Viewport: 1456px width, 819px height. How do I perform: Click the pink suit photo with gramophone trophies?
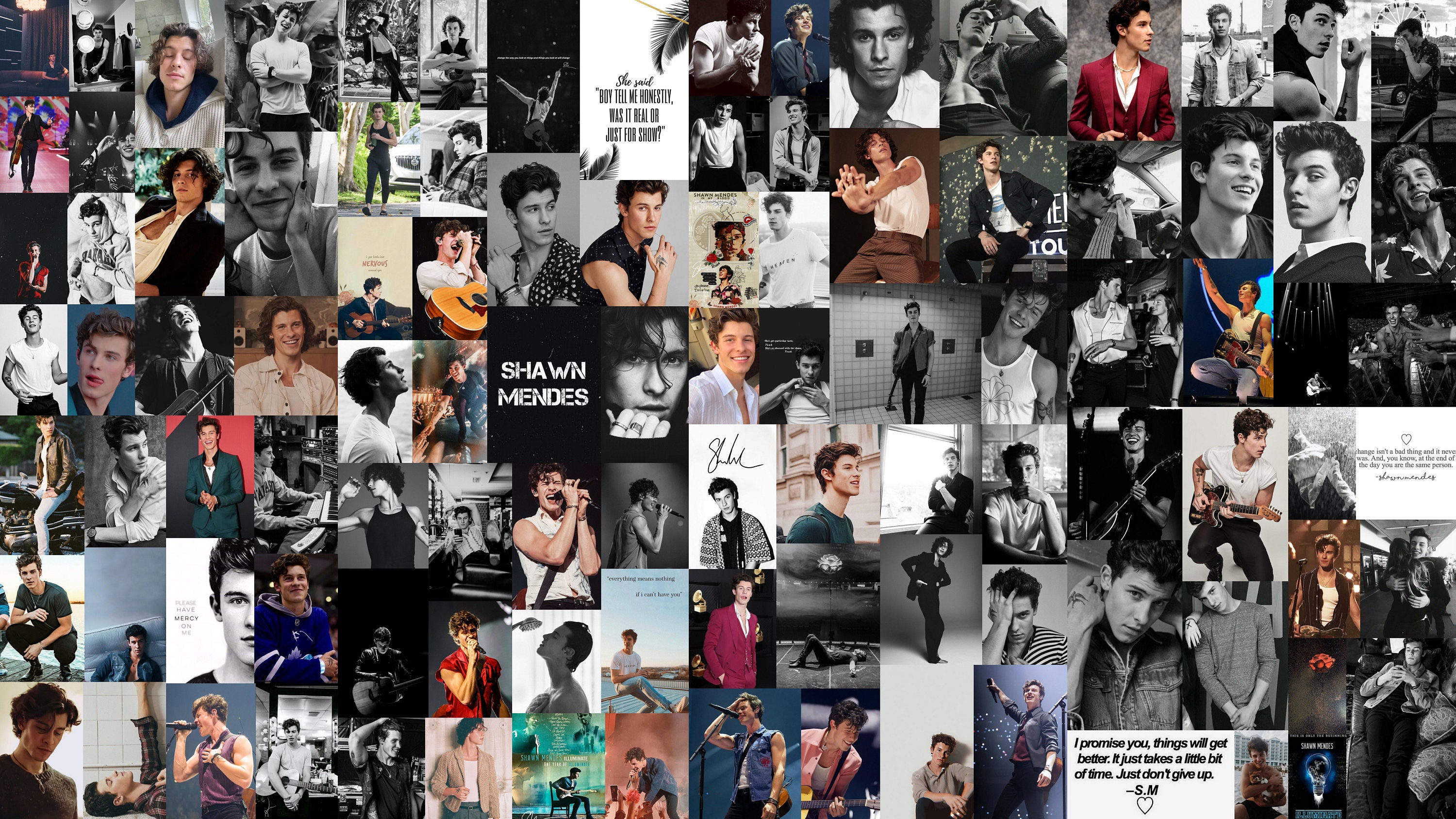[732, 628]
